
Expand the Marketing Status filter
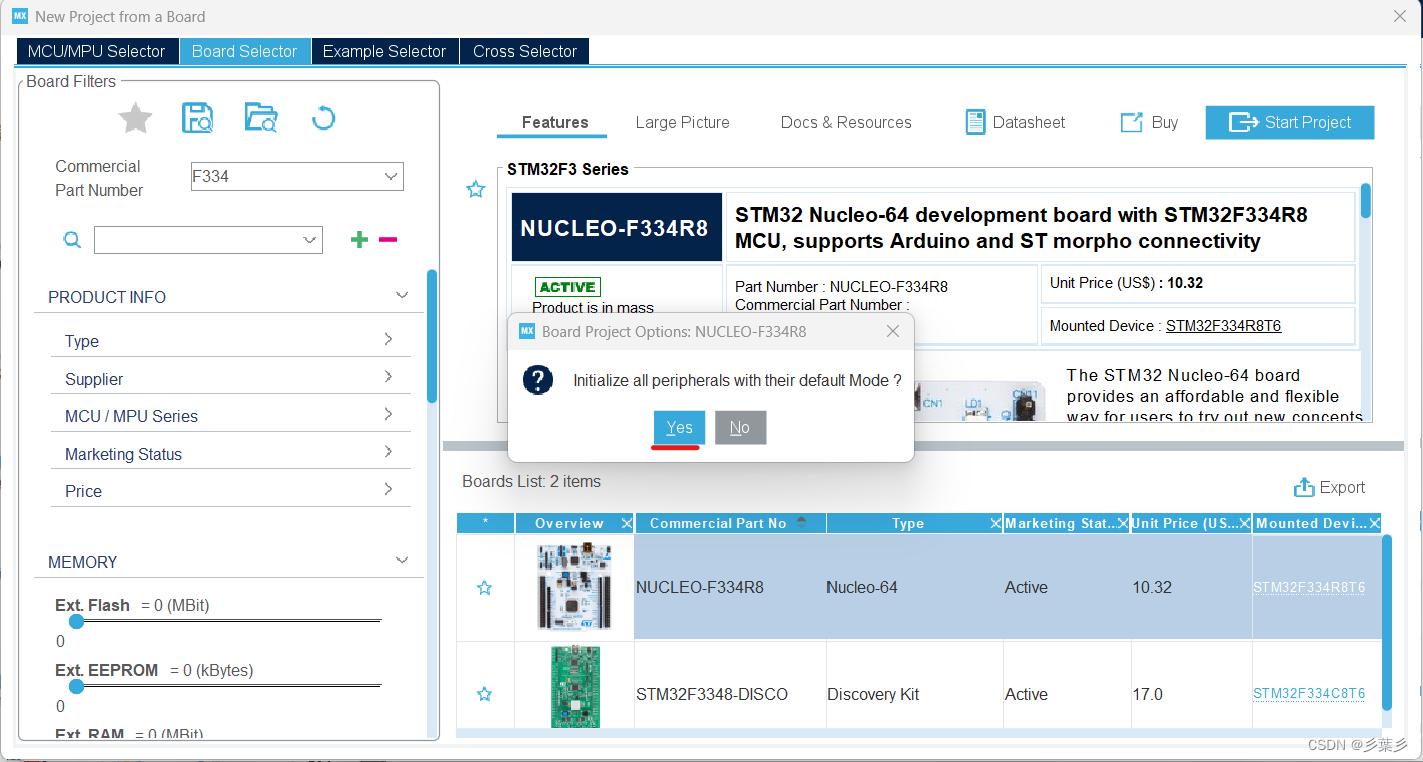(388, 452)
